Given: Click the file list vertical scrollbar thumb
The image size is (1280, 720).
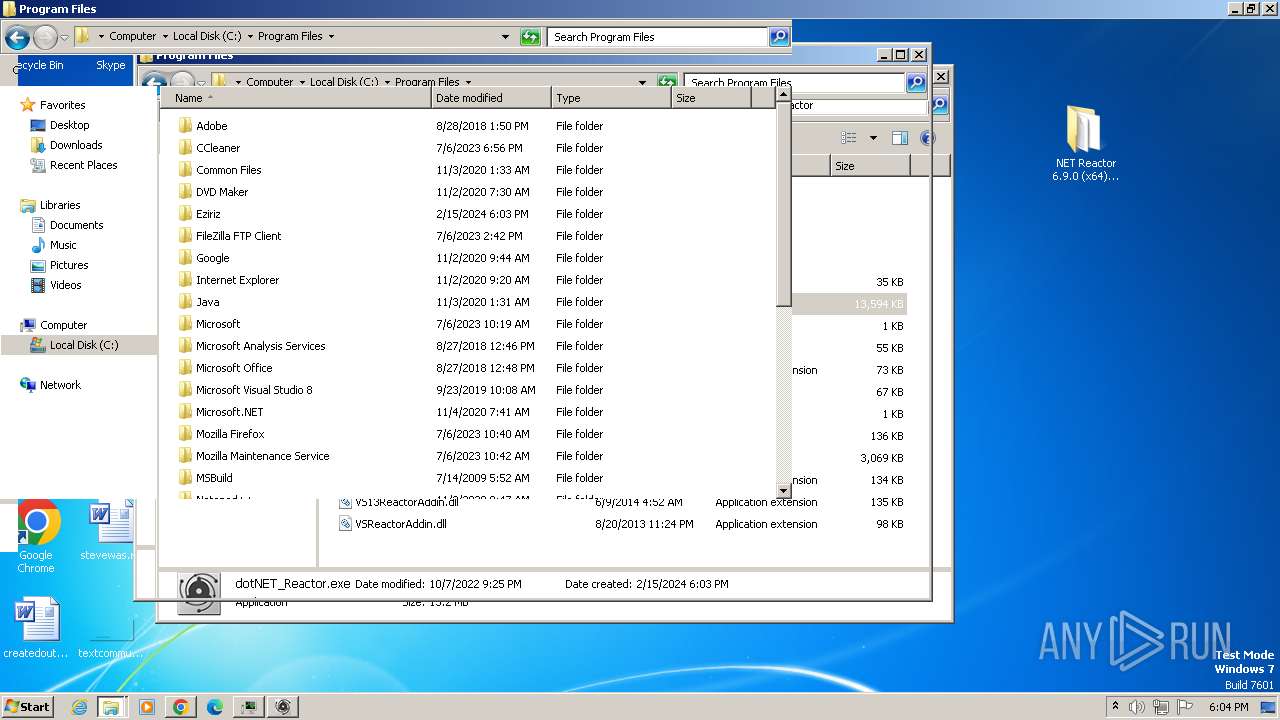Looking at the screenshot, I should [783, 205].
